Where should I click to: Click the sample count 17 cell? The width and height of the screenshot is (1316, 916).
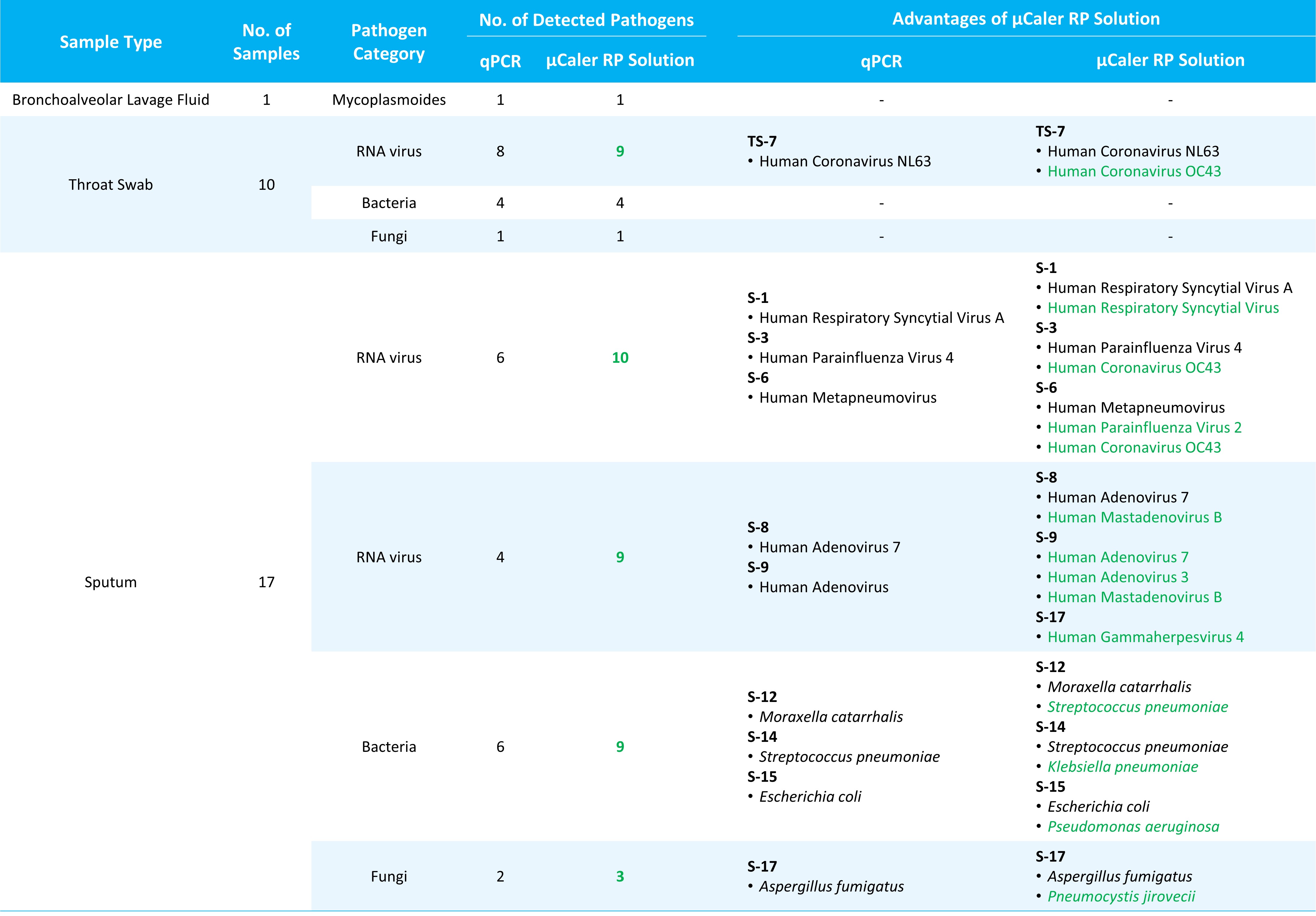coord(266,582)
